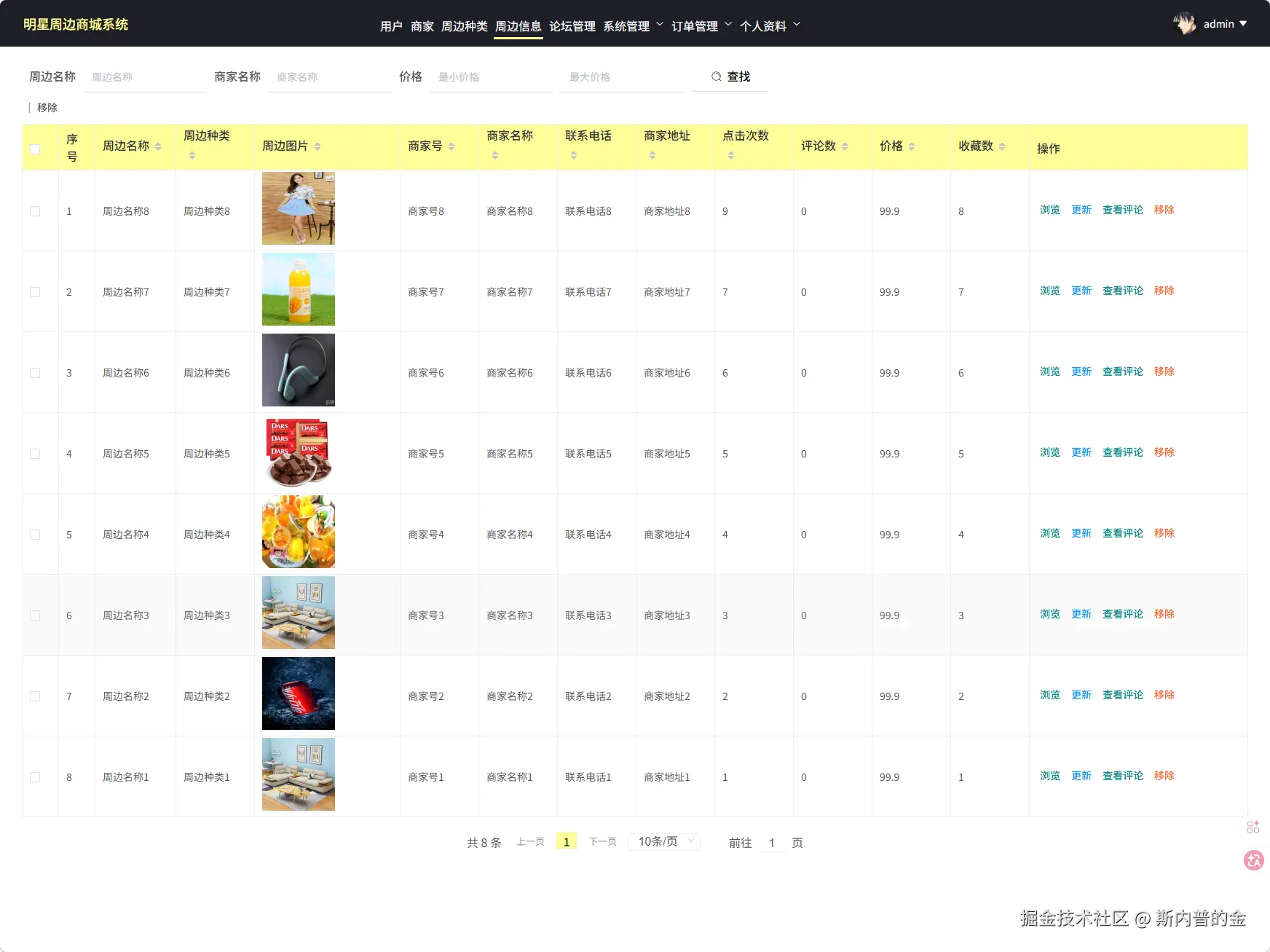Go to the 上一页 previous page
Viewport: 1270px width, 952px height.
pyautogui.click(x=531, y=841)
